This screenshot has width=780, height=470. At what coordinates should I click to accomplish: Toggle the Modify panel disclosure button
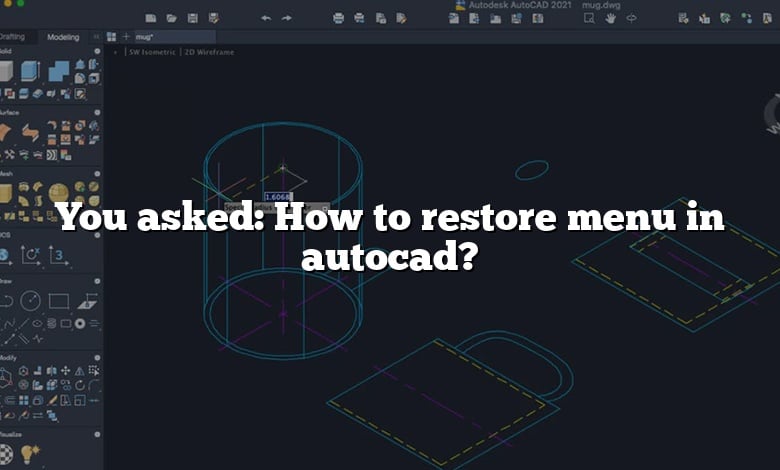(97, 358)
